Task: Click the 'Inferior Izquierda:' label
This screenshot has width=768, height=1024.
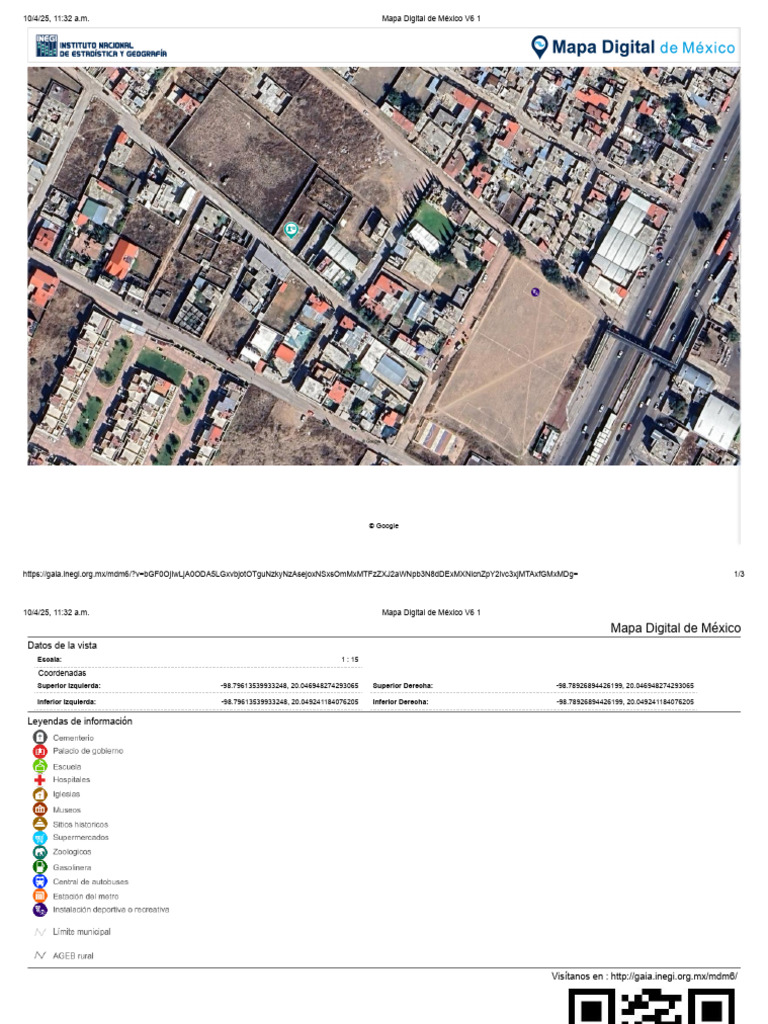Action: [67, 702]
